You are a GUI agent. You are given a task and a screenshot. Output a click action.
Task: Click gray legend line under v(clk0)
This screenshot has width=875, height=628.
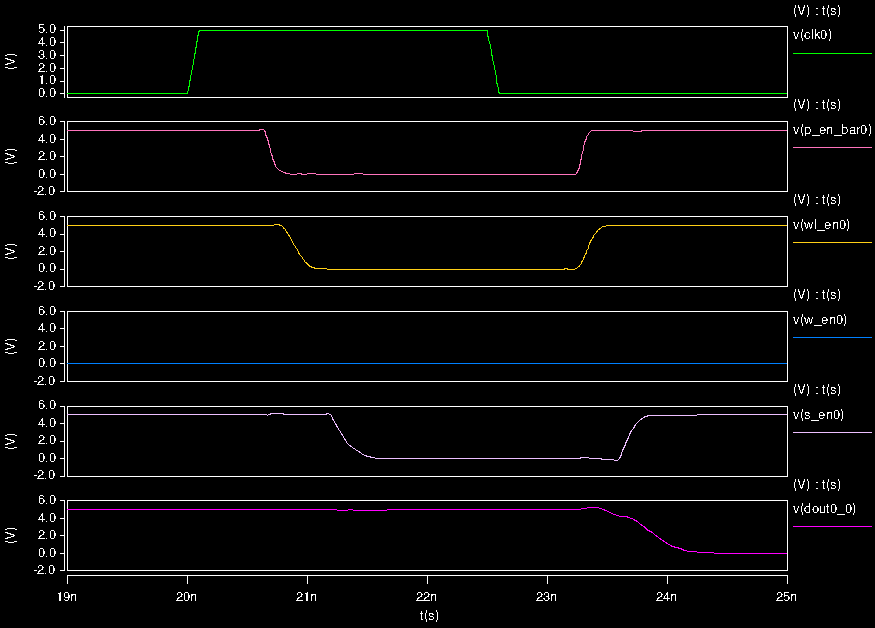point(831,53)
